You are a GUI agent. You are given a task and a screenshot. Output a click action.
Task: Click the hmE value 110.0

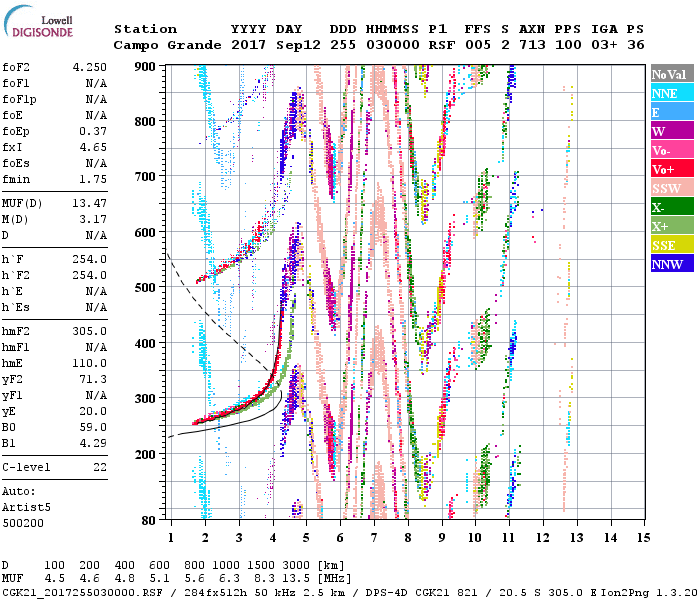coord(90,363)
